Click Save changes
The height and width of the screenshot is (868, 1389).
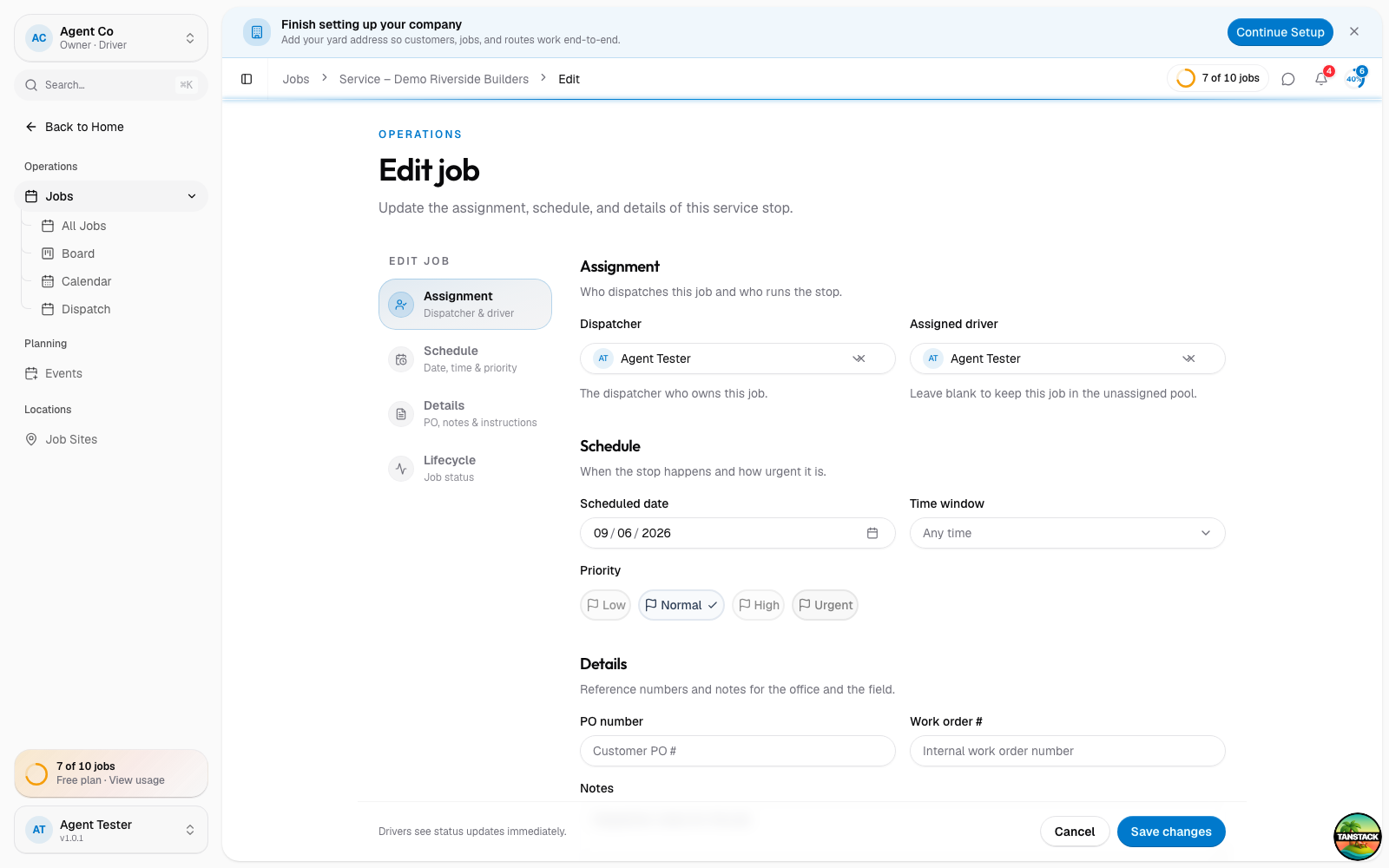(1171, 832)
